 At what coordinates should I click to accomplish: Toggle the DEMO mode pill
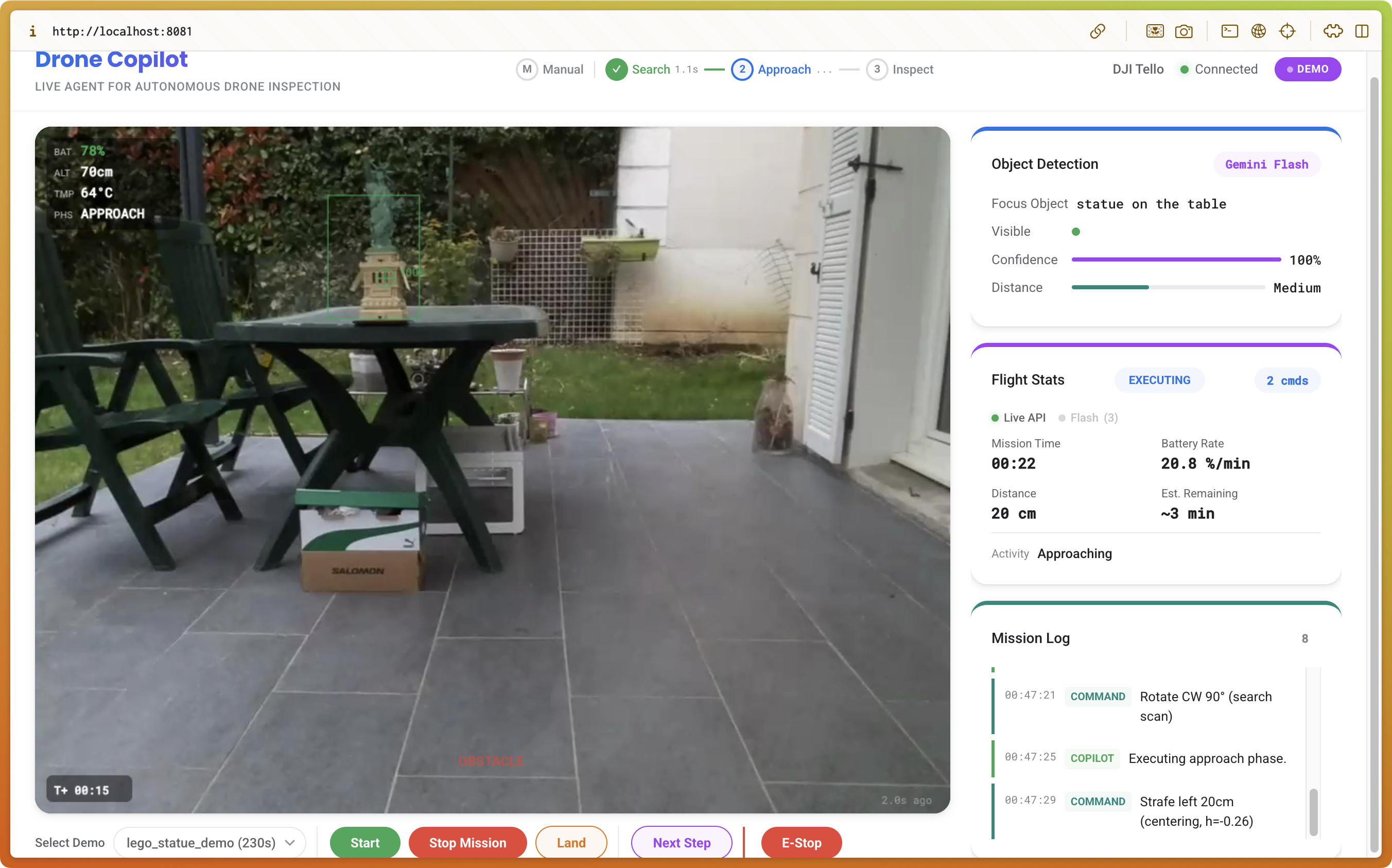click(x=1307, y=69)
